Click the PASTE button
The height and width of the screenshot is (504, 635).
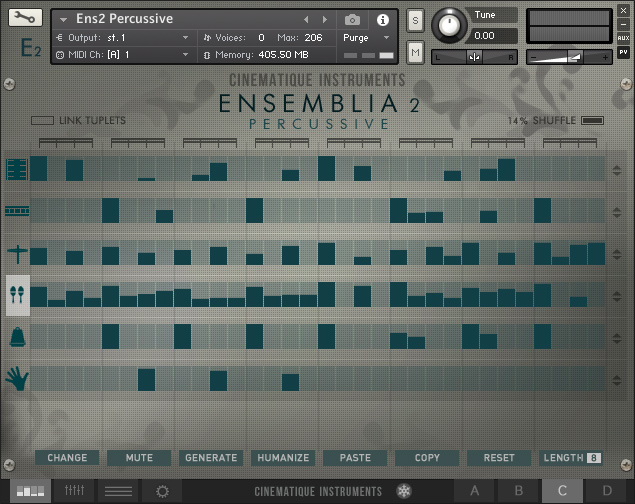tap(355, 458)
